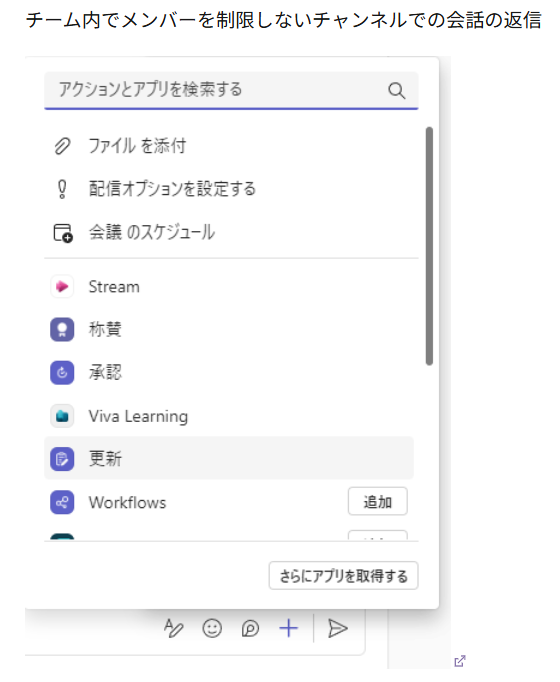Click the send arrow icon

[337, 629]
